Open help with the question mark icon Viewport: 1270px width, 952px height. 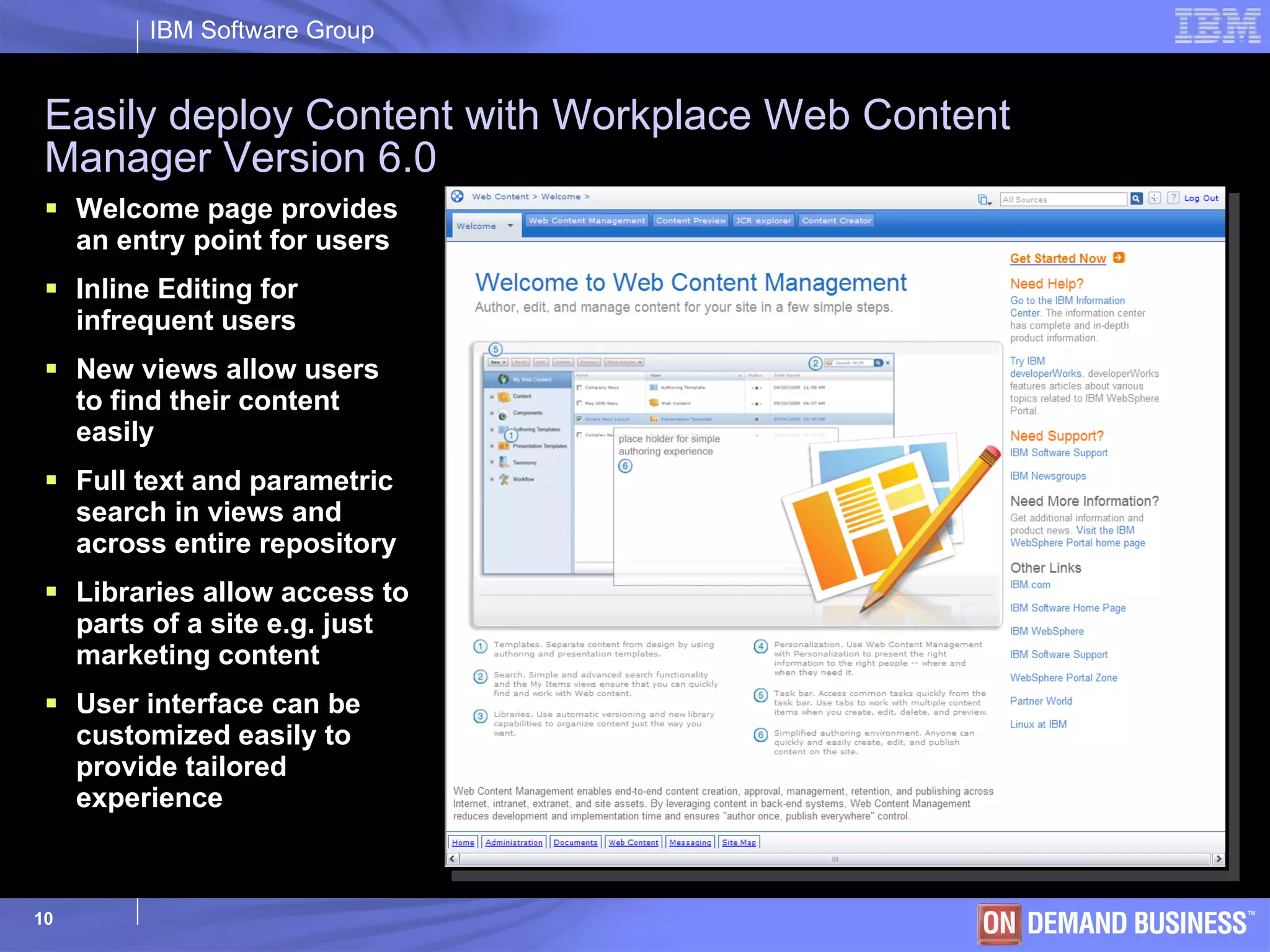1173,198
